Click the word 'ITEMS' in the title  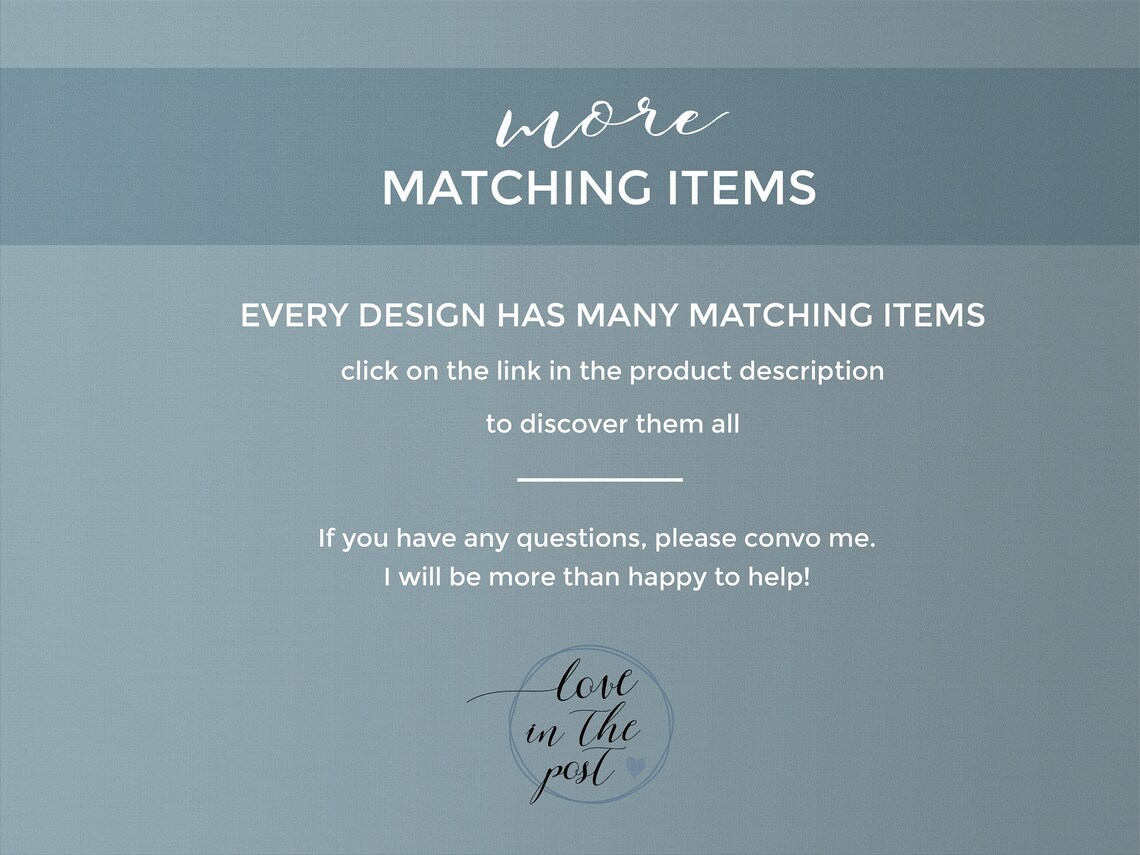click(x=741, y=188)
